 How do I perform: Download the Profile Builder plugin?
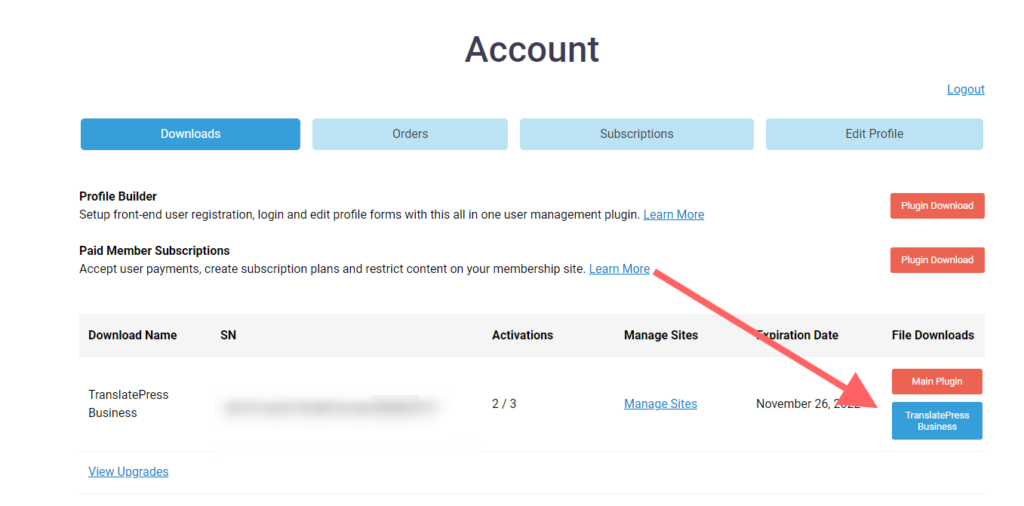[x=937, y=206]
